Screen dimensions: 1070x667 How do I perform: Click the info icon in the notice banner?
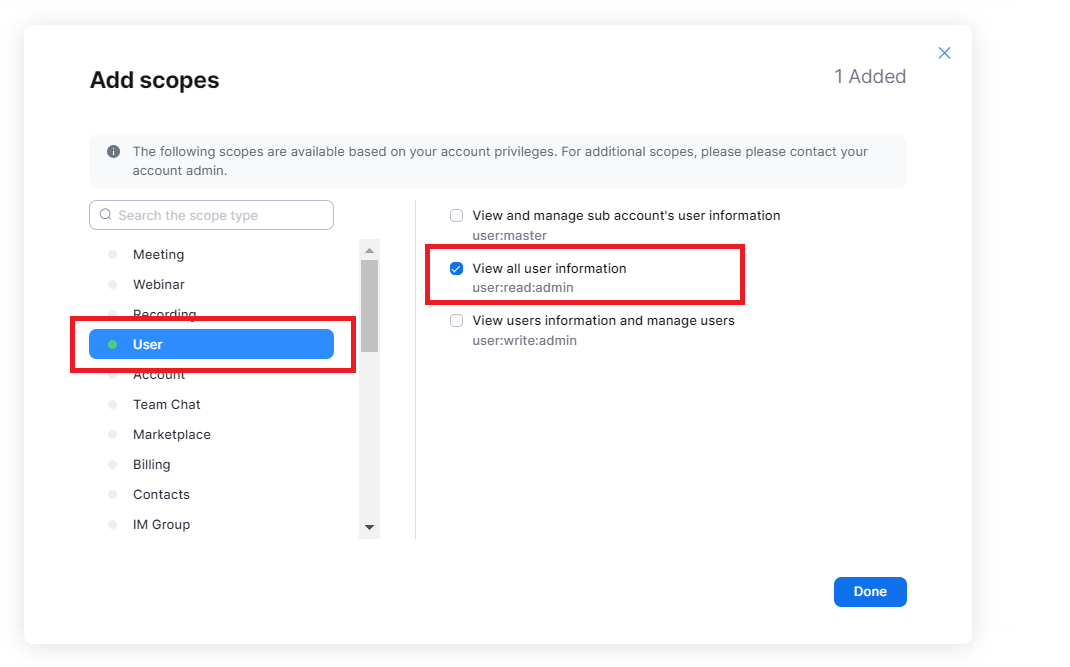[113, 152]
